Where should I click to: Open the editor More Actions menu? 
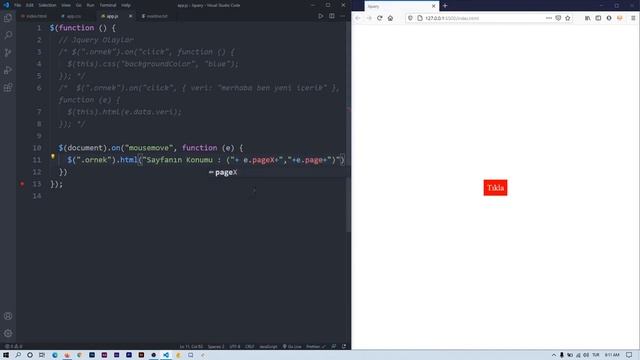click(x=342, y=16)
